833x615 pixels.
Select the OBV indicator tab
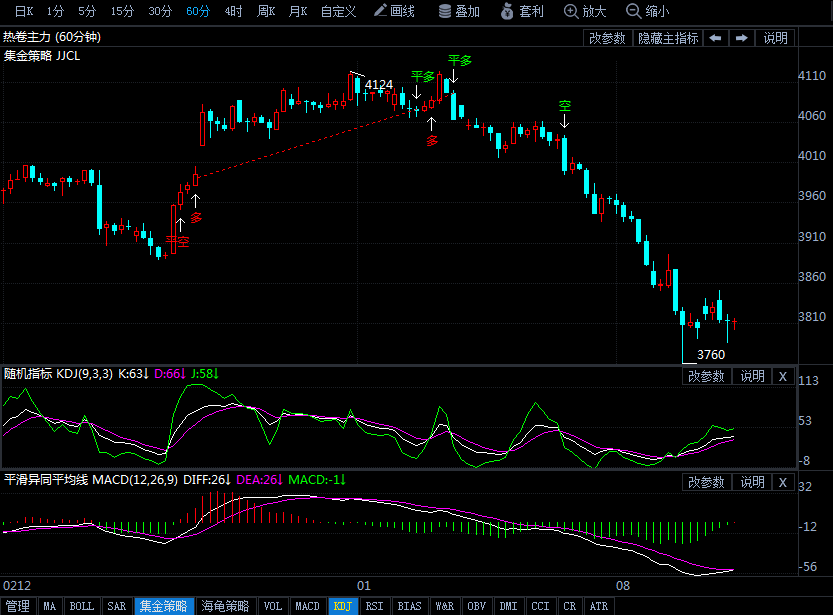(x=477, y=606)
